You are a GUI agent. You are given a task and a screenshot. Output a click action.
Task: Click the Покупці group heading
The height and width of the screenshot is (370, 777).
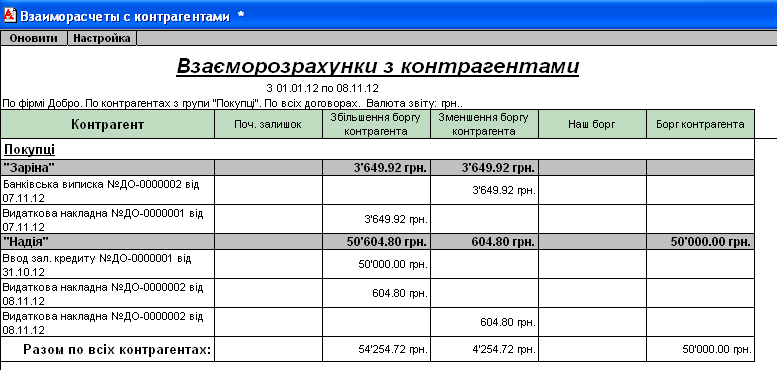(29, 150)
